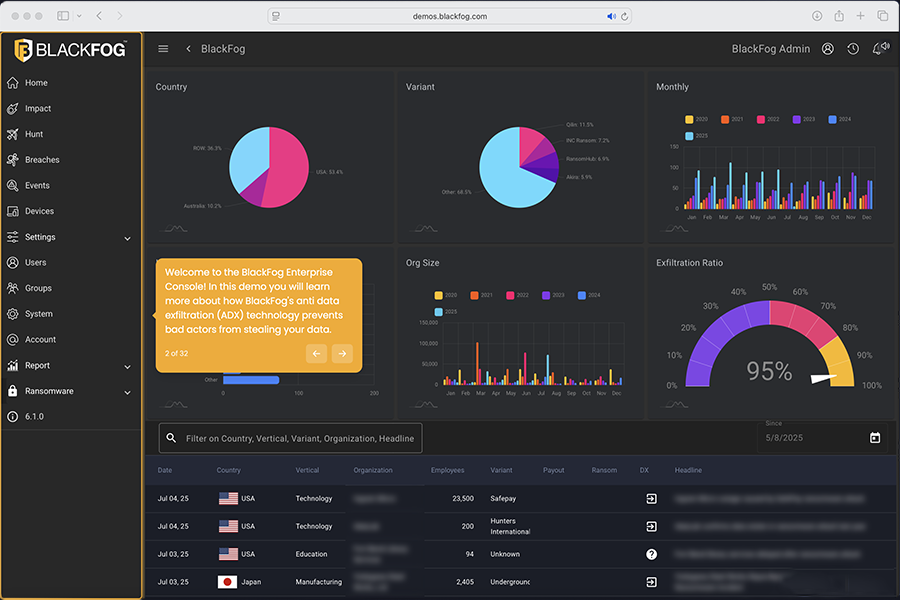This screenshot has width=900, height=600.
Task: Click the DX exfiltration icon in Safepay row
Action: tap(651, 498)
